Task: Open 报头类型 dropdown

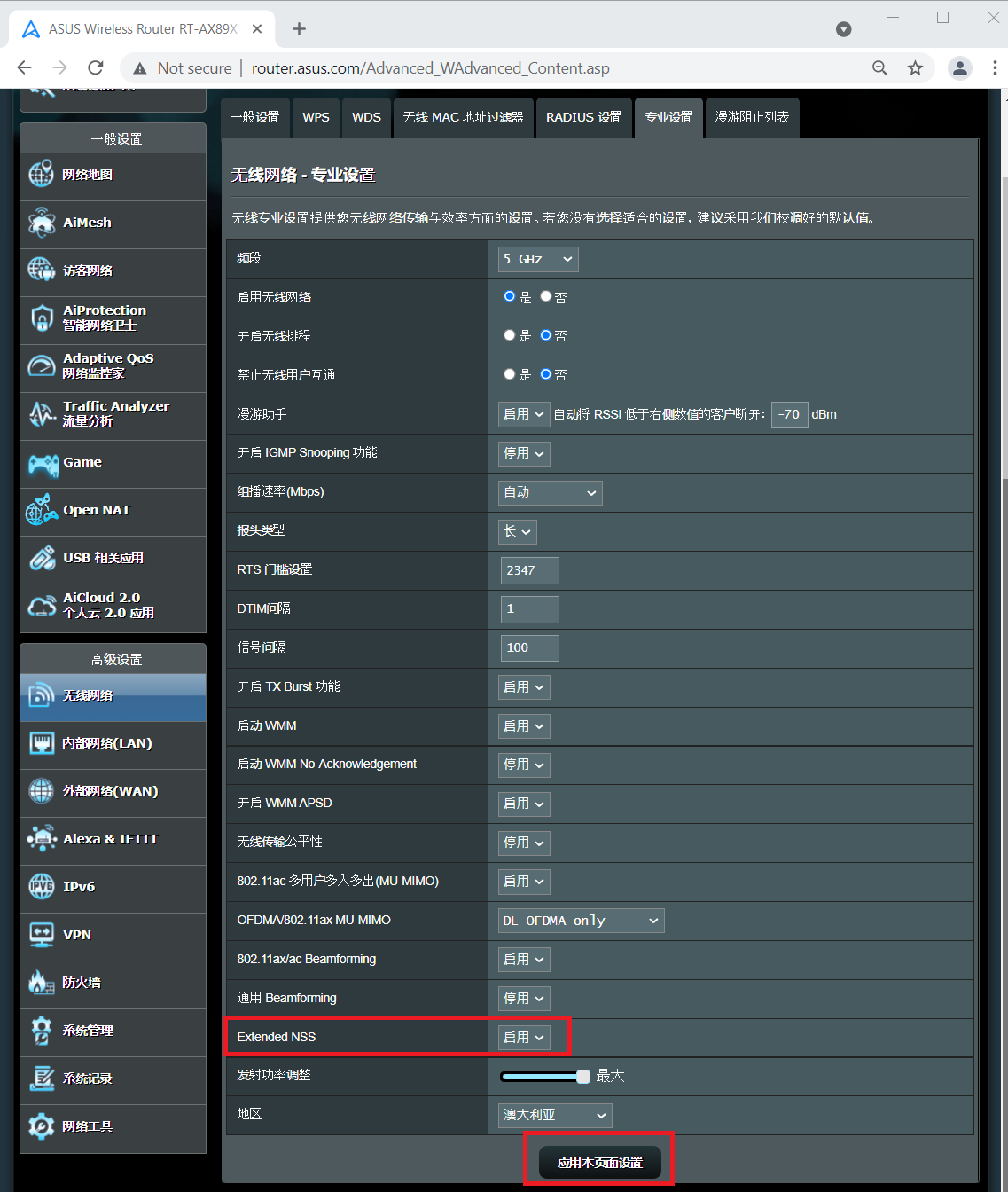Action: (518, 531)
